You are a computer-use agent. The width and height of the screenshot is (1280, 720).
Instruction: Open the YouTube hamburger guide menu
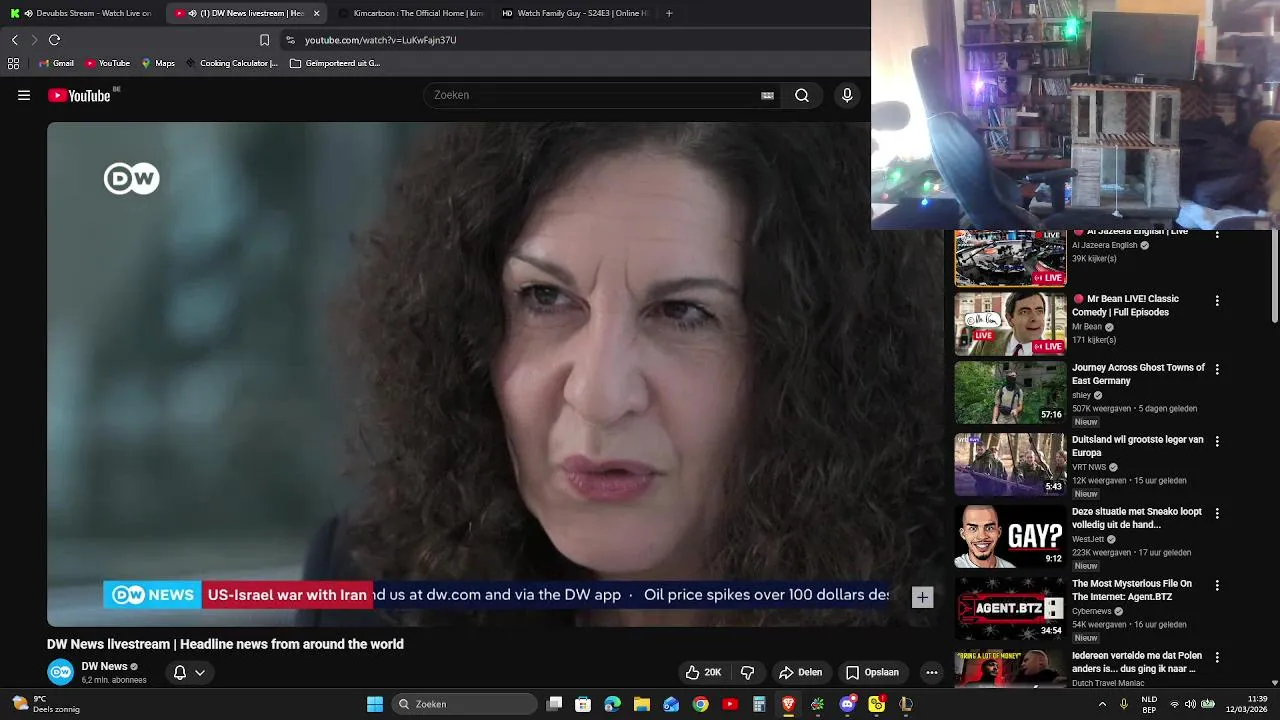coord(24,95)
